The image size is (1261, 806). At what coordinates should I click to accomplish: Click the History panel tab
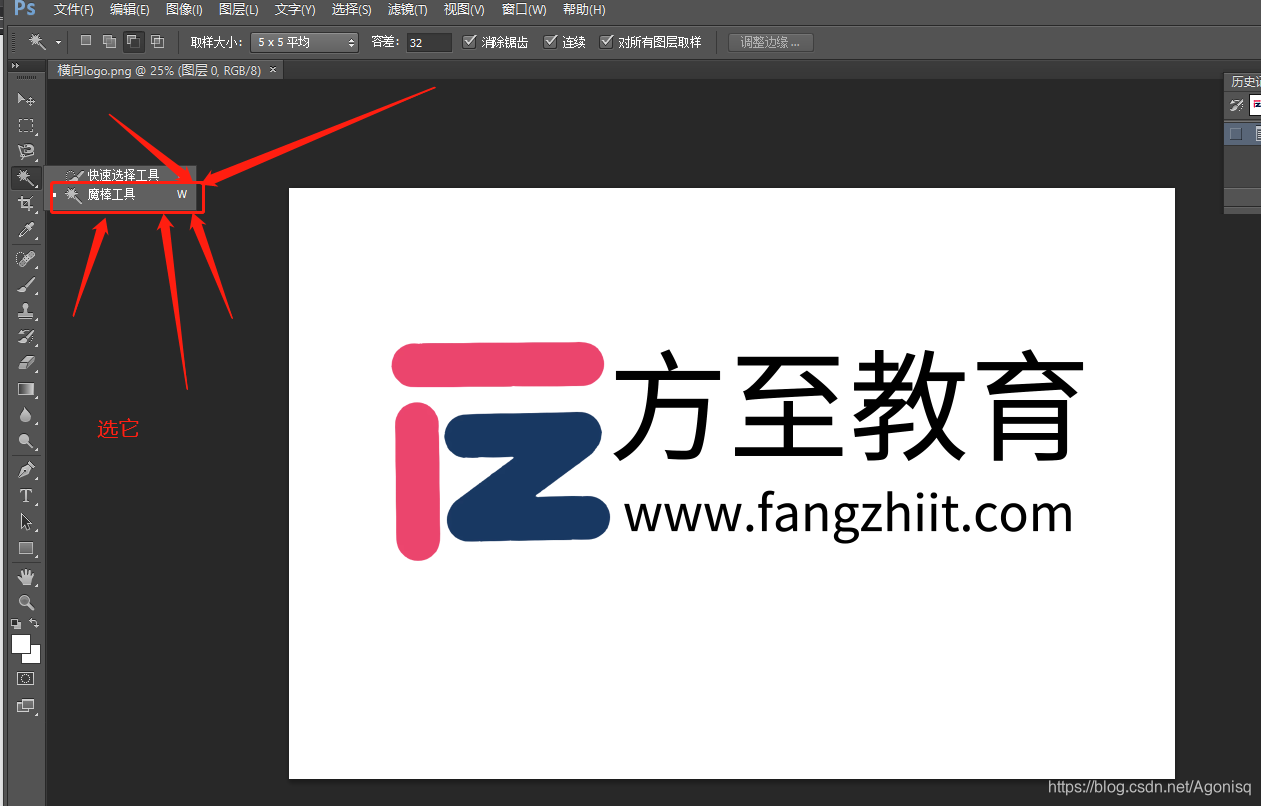(x=1244, y=82)
